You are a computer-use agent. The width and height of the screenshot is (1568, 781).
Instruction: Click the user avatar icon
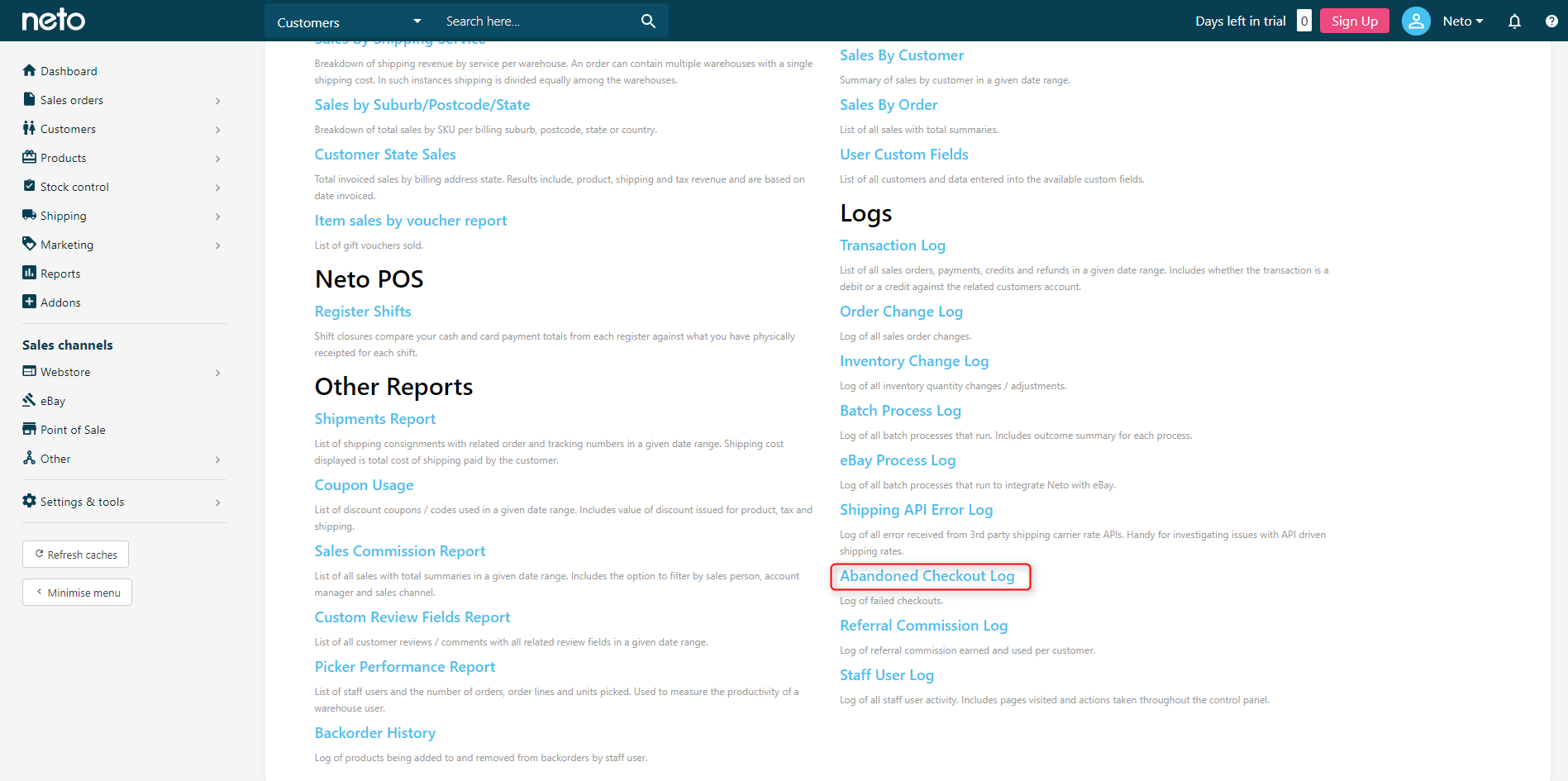(1416, 21)
